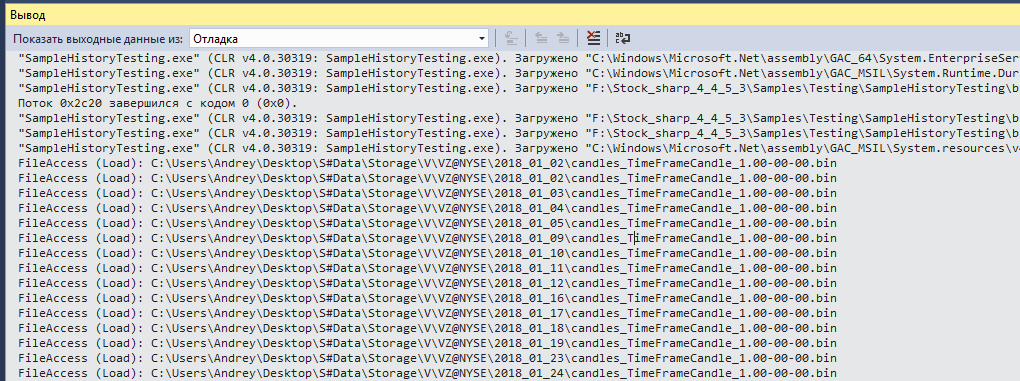The image size is (1020, 381).
Task: Go to next message icon
Action: [563, 38]
